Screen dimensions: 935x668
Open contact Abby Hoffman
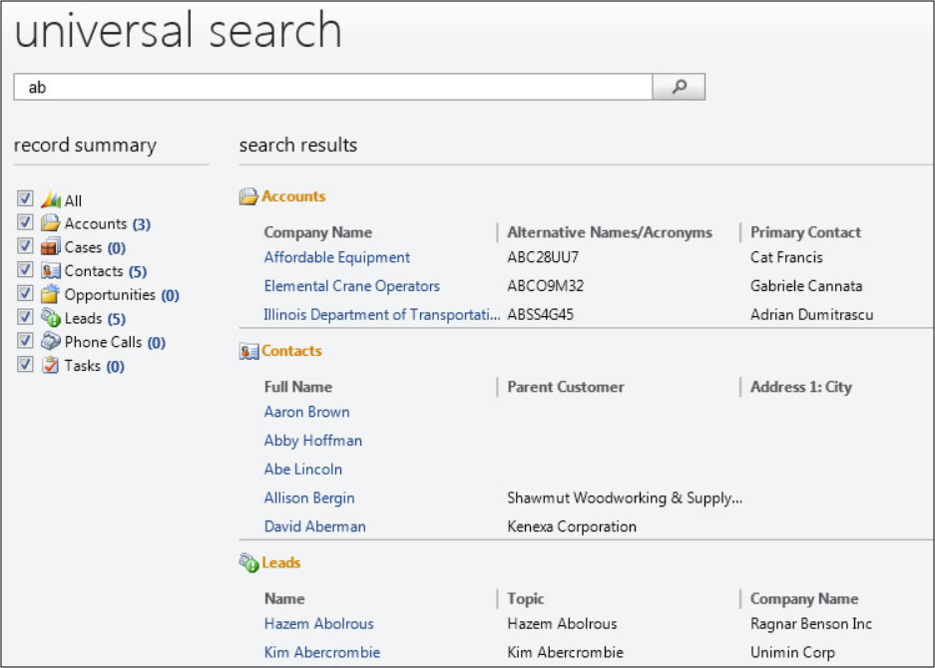[313, 441]
